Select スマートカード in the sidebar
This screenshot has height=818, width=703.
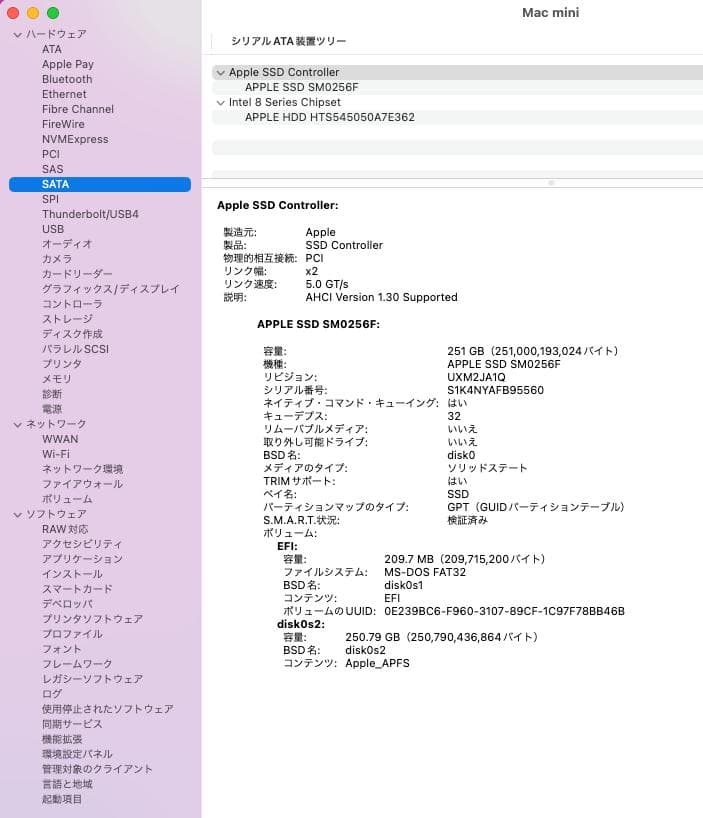(x=77, y=590)
